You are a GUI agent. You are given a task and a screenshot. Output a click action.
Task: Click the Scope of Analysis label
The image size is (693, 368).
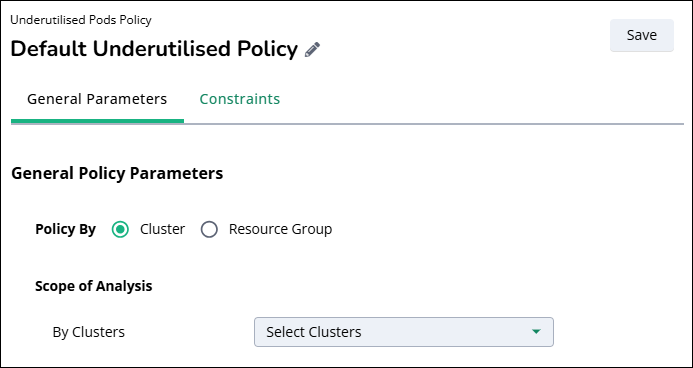tap(94, 286)
